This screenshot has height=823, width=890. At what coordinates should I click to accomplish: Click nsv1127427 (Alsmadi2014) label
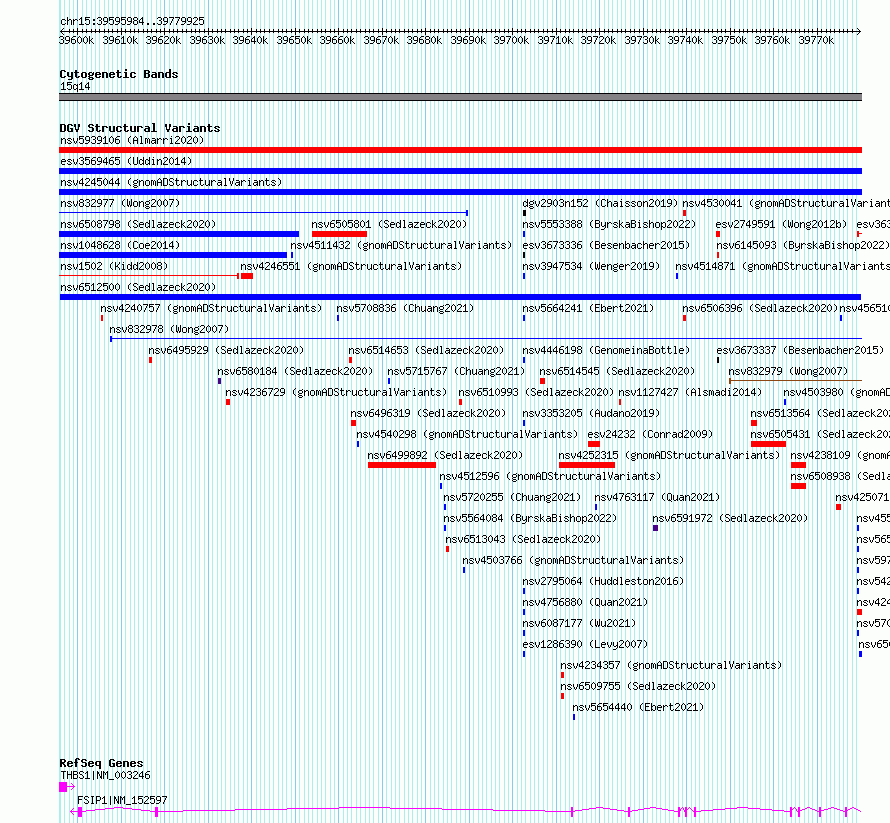coord(690,392)
